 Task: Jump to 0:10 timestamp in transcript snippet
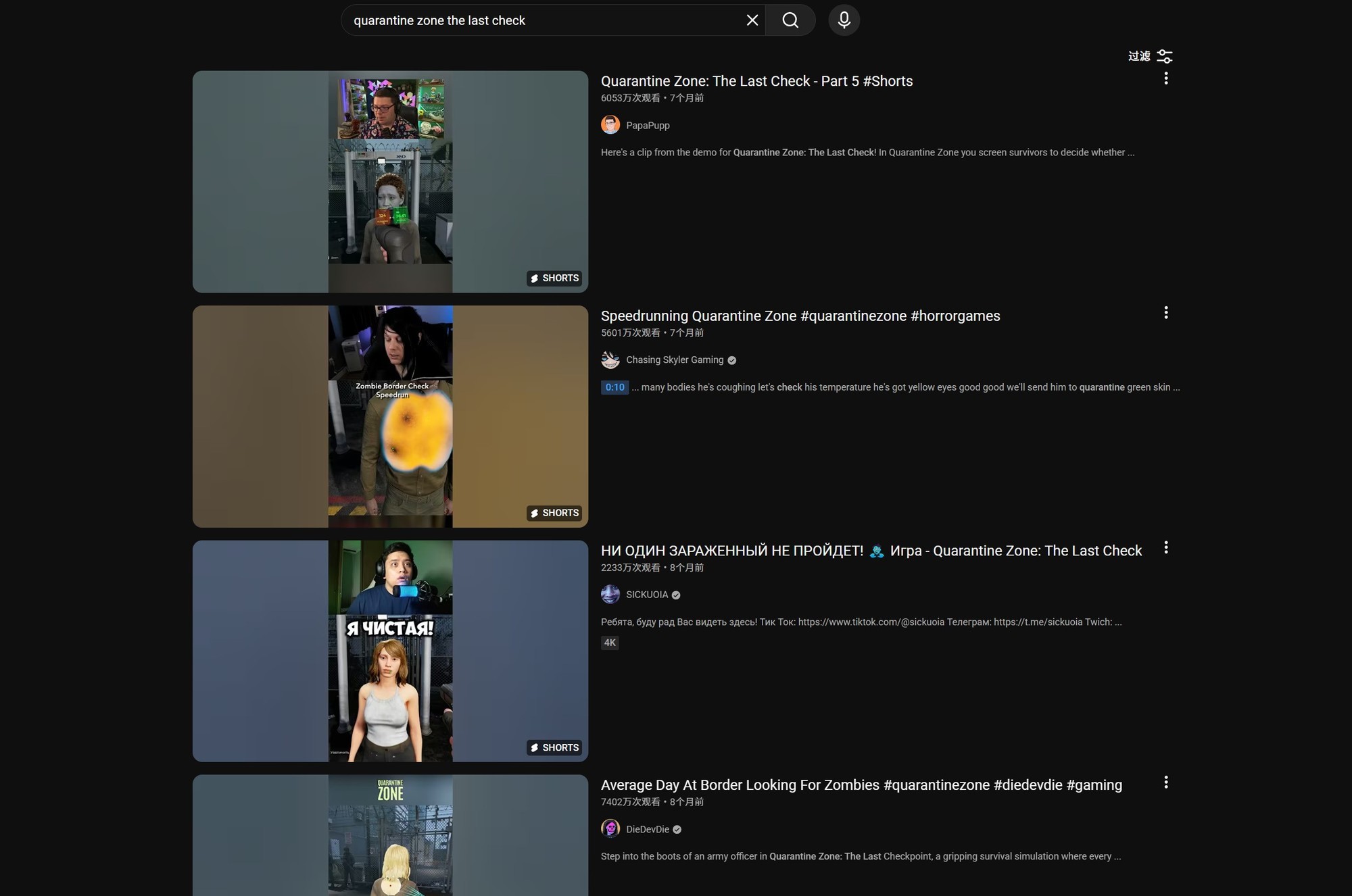tap(614, 387)
